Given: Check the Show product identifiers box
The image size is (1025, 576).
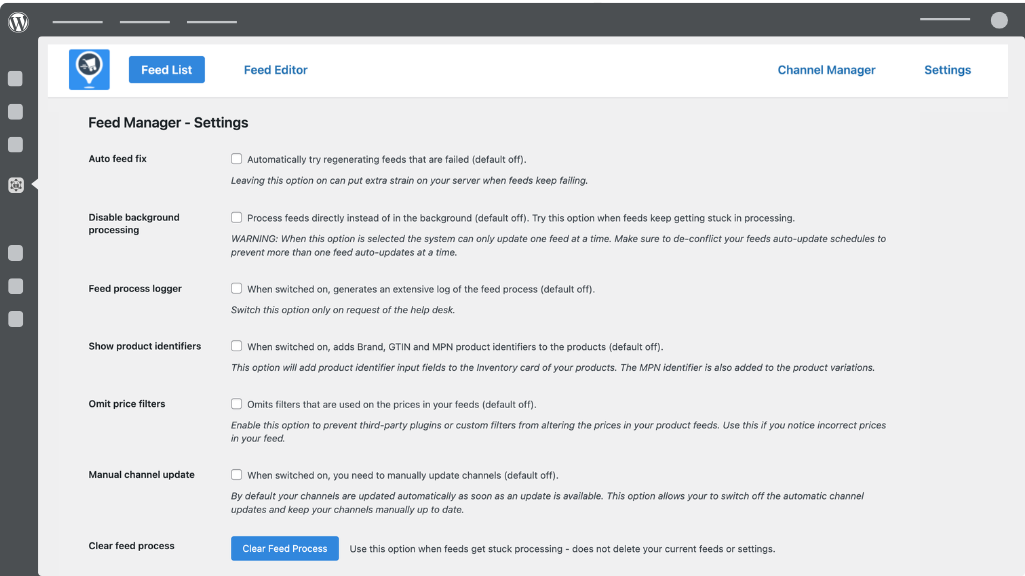Looking at the screenshot, I should pyautogui.click(x=237, y=346).
